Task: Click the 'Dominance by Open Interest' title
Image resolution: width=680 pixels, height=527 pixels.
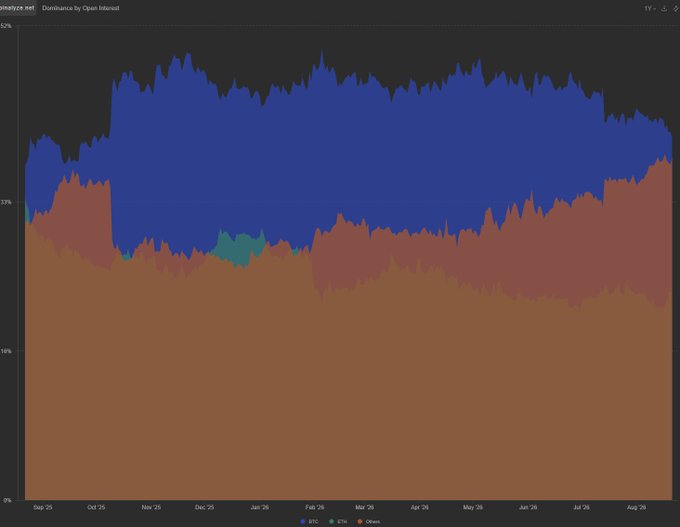Action: [81, 8]
